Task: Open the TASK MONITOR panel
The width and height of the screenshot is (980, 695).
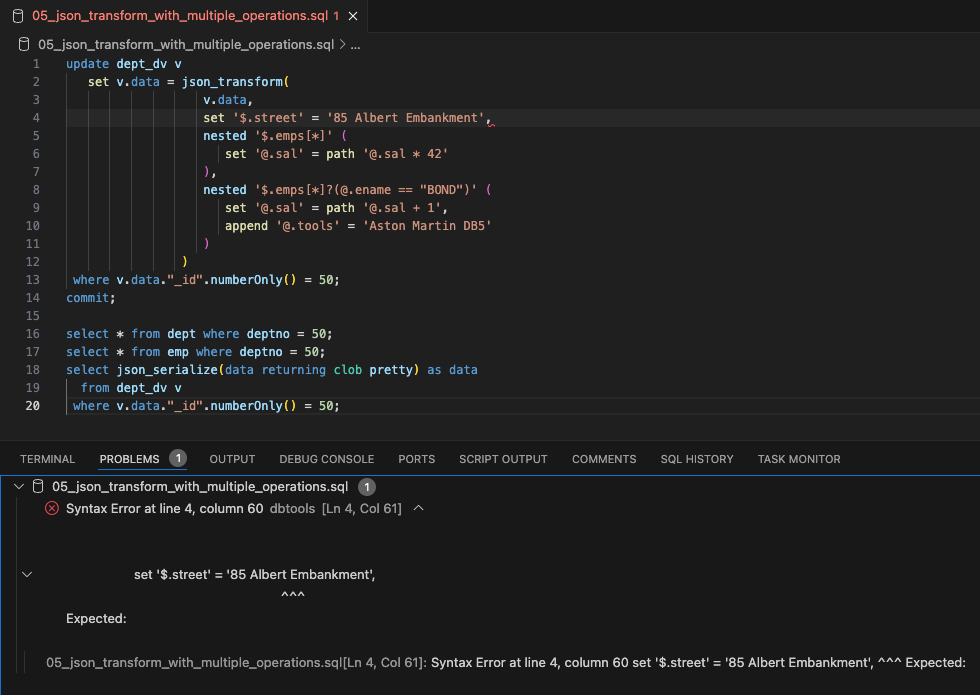Action: (799, 459)
